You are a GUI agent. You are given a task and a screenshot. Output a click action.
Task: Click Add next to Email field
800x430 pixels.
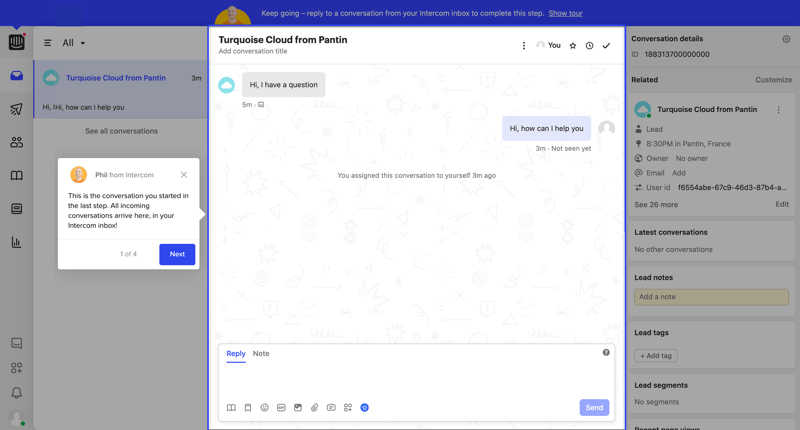point(679,173)
